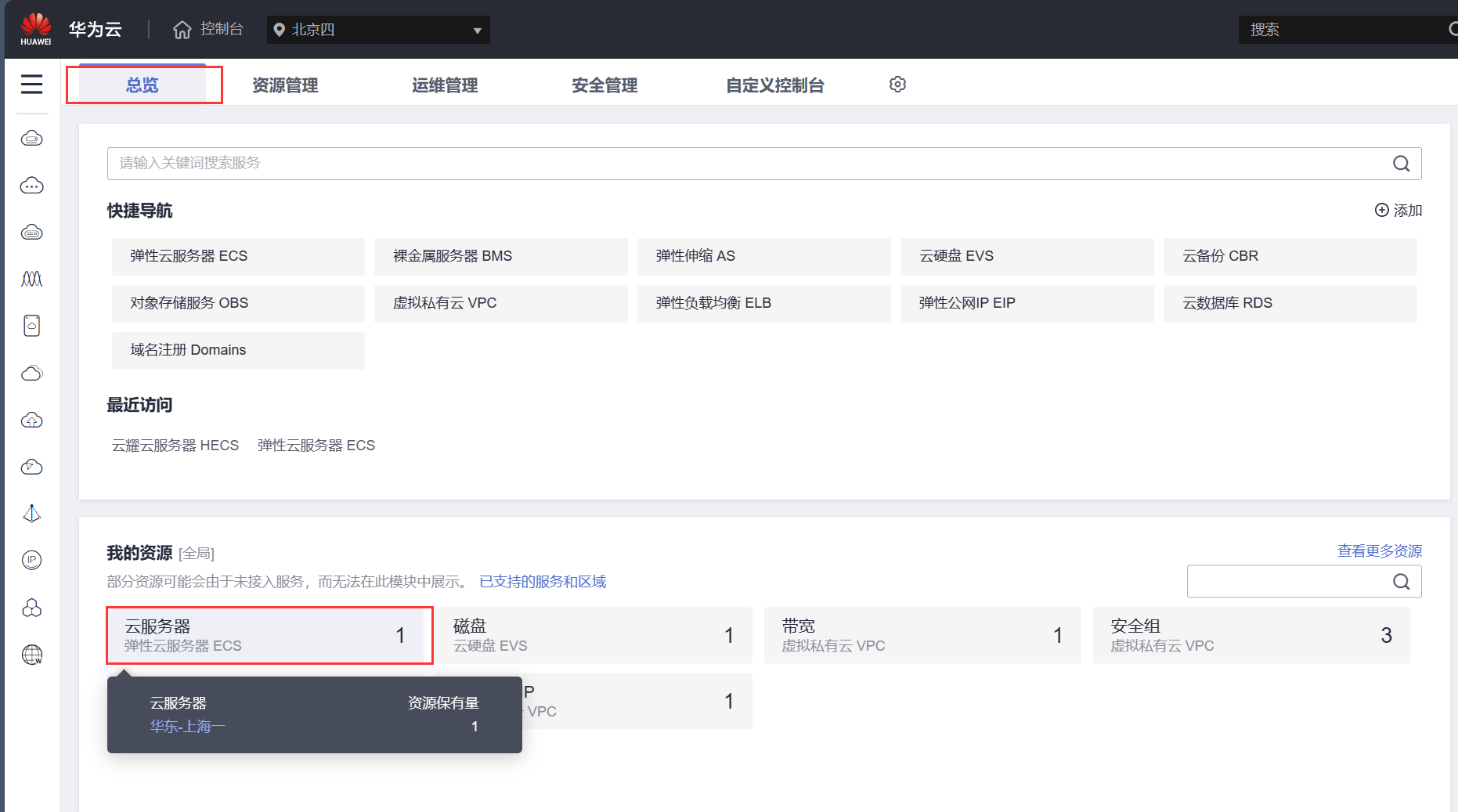Open the 带宽 resource card

(x=922, y=635)
